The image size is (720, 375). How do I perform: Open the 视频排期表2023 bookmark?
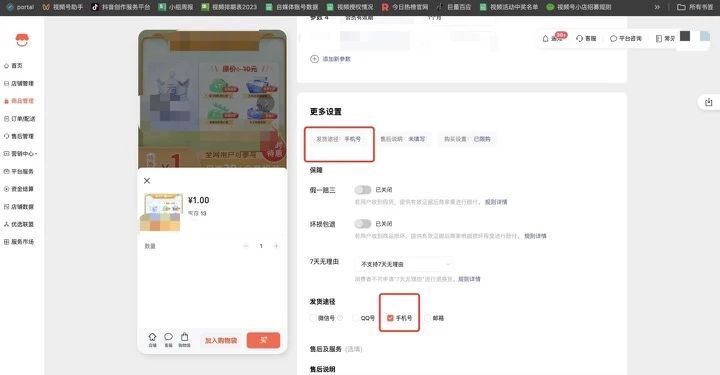(229, 7)
